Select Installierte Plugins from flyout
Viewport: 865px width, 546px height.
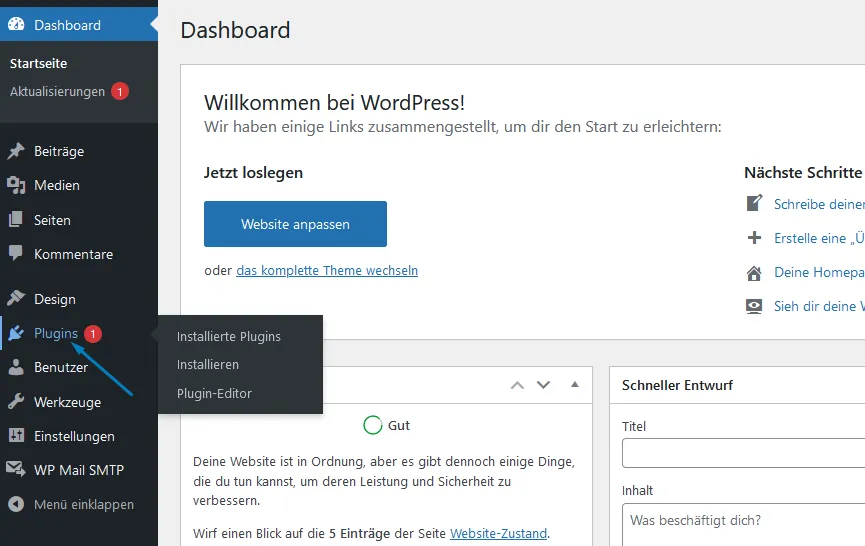click(x=228, y=336)
